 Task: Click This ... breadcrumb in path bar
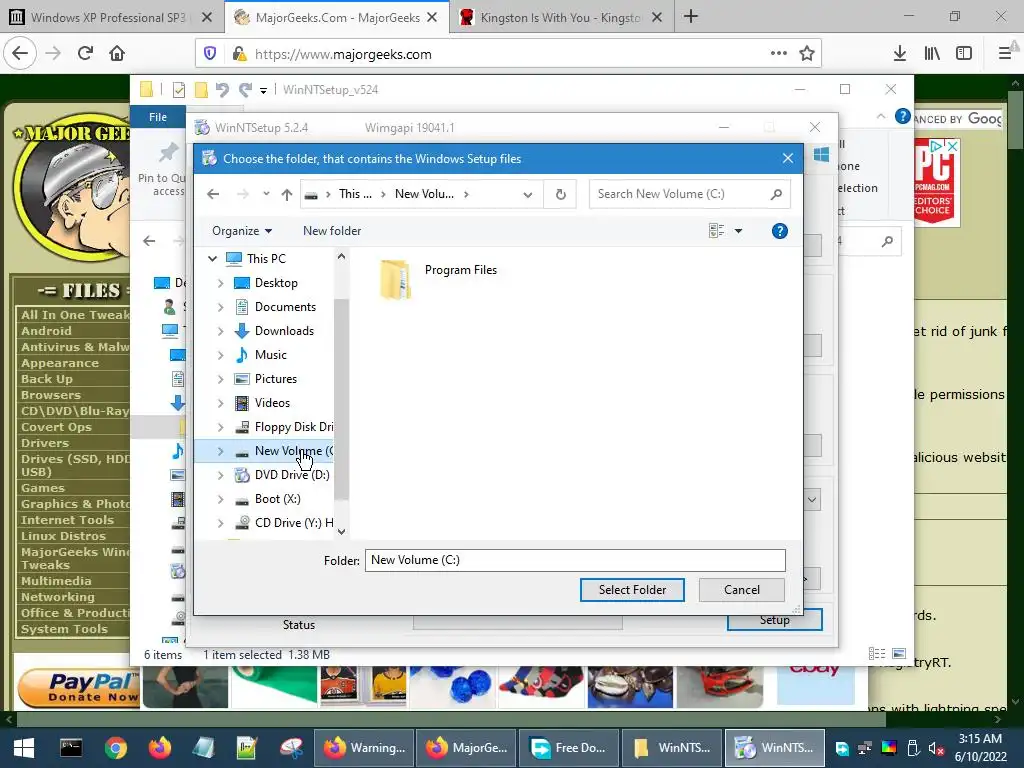355,194
